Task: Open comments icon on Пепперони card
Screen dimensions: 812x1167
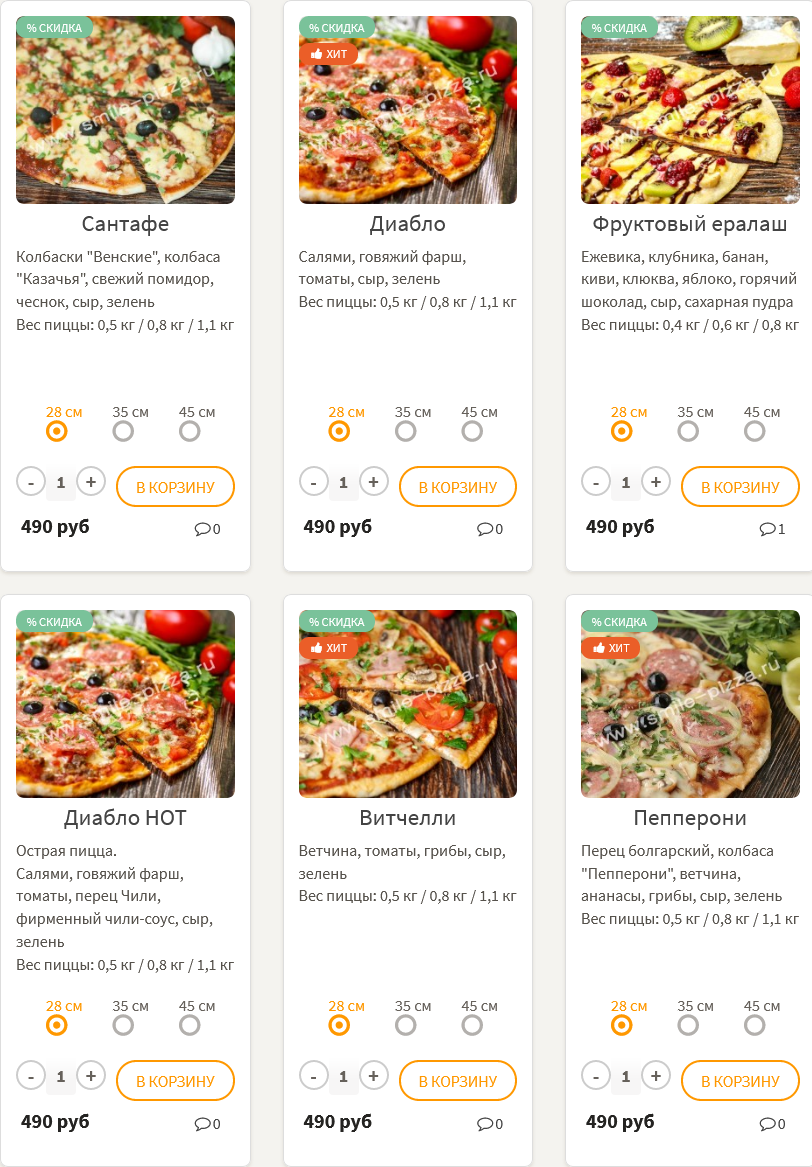Action: pyautogui.click(x=767, y=1123)
